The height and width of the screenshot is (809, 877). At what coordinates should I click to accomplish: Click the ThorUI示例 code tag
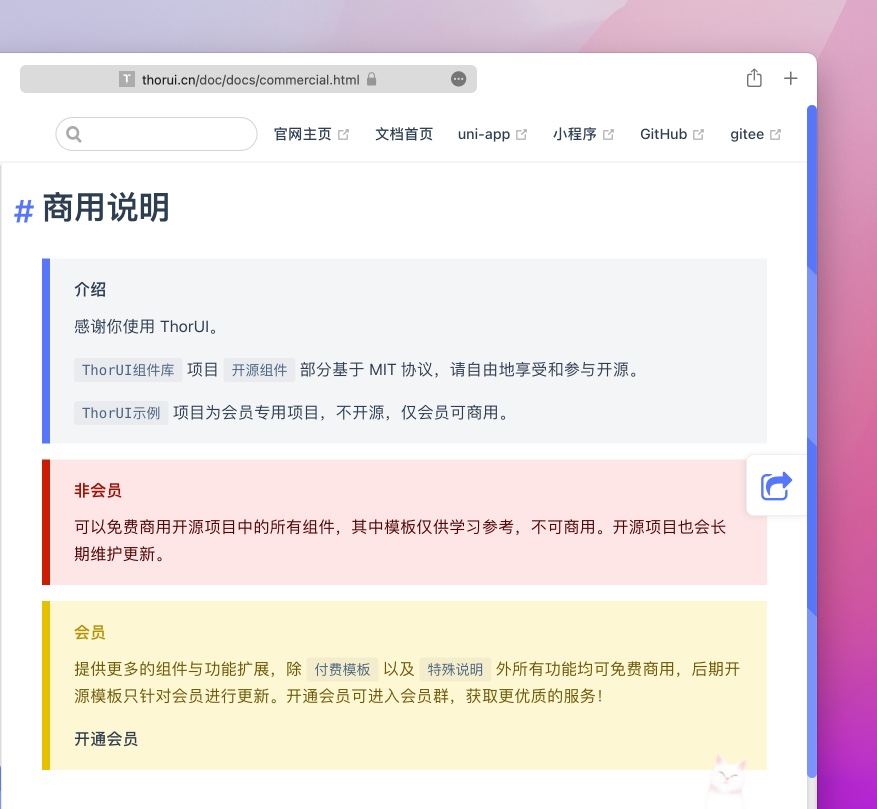click(x=121, y=413)
